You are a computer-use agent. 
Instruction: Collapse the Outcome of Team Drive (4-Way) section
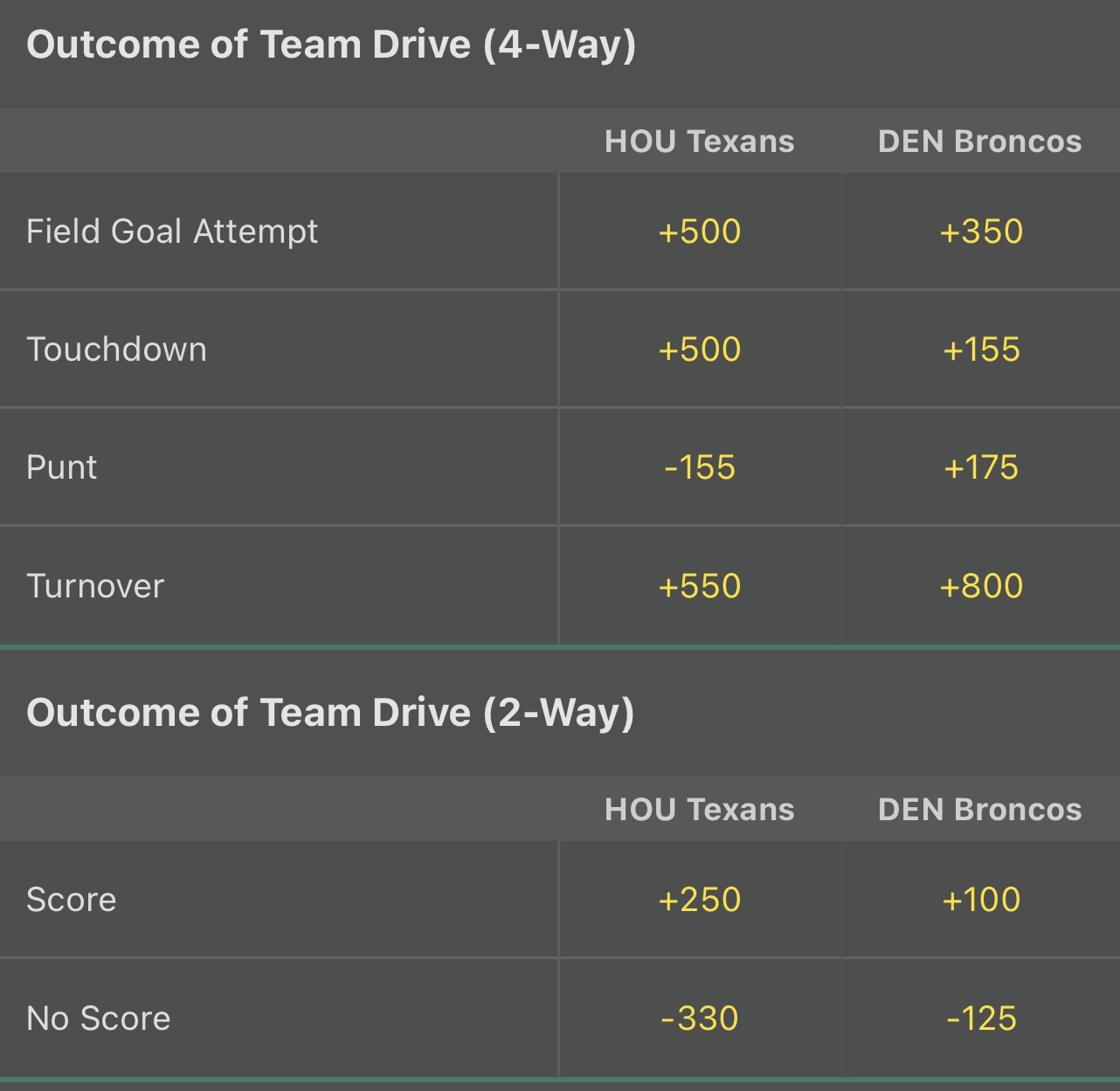tap(331, 45)
